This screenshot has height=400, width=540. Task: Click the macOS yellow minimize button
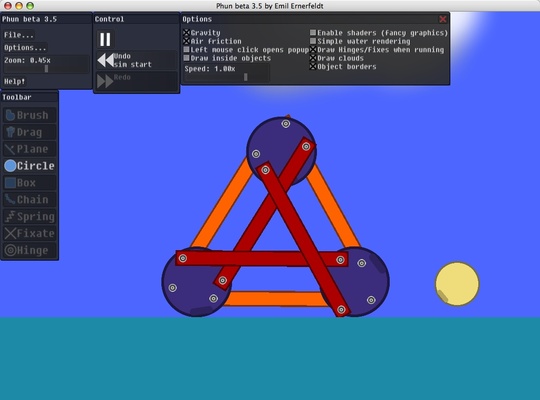[x=19, y=6]
